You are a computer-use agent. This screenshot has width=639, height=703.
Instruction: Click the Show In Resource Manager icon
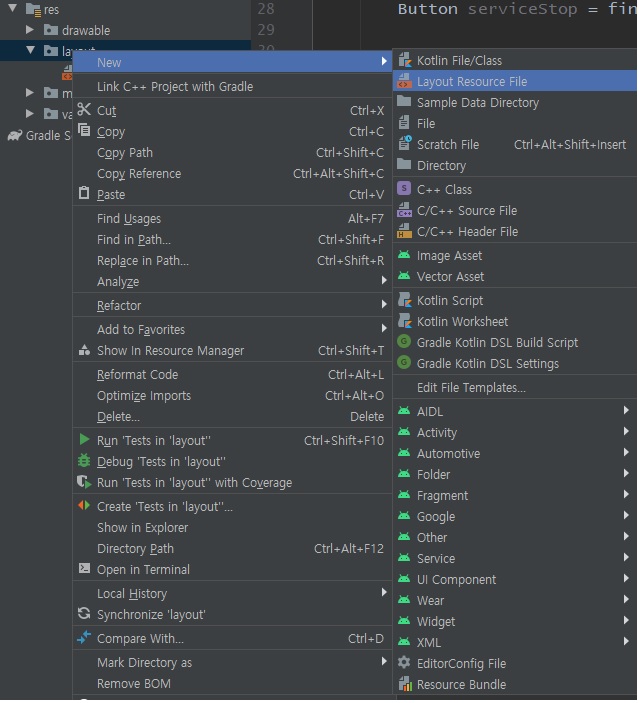pyautogui.click(x=84, y=350)
